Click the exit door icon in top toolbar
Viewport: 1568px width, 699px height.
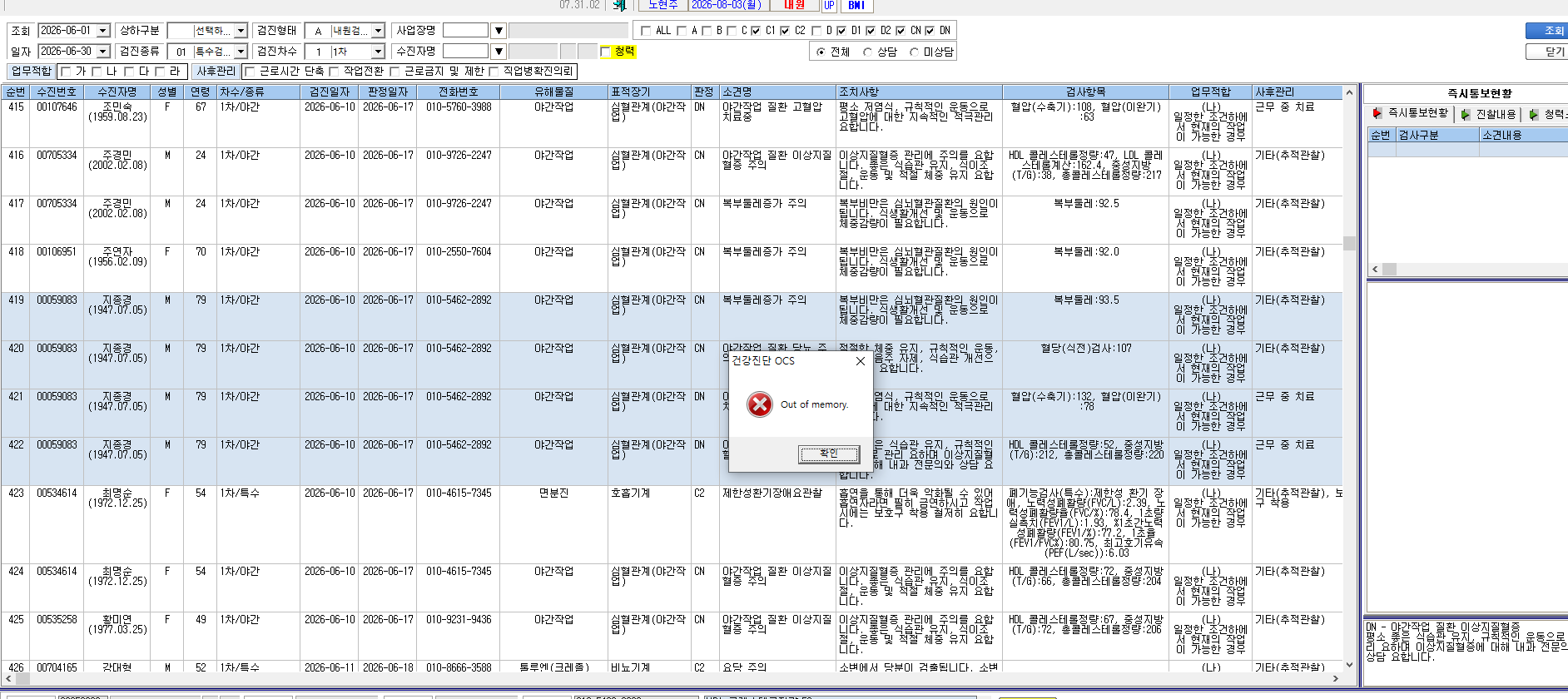pyautogui.click(x=619, y=5)
